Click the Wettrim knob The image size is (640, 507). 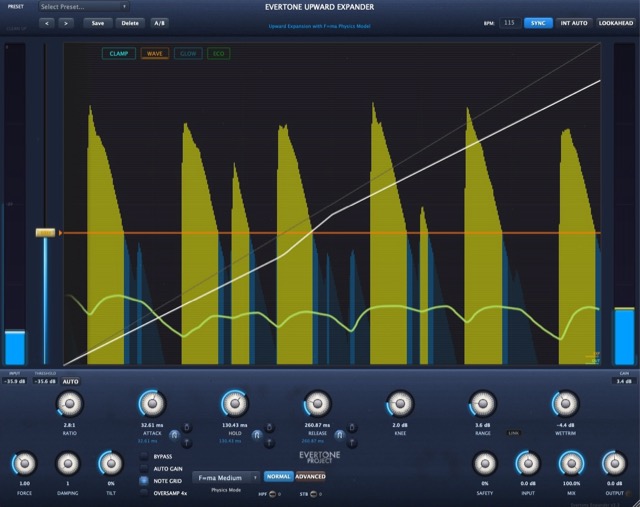pos(565,403)
